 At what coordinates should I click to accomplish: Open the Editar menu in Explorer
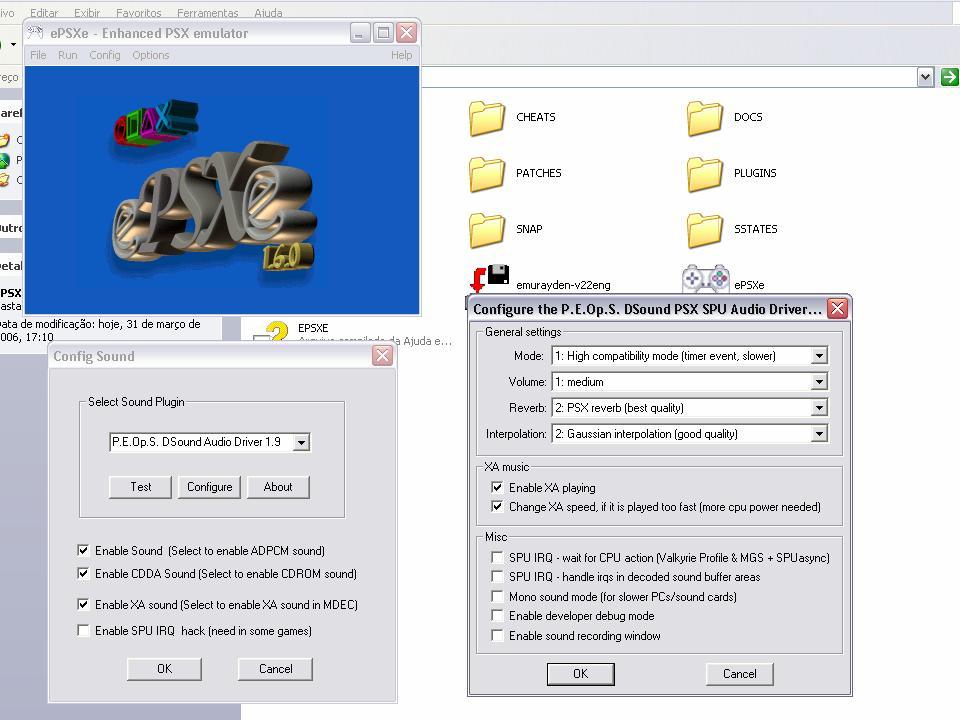pyautogui.click(x=44, y=13)
